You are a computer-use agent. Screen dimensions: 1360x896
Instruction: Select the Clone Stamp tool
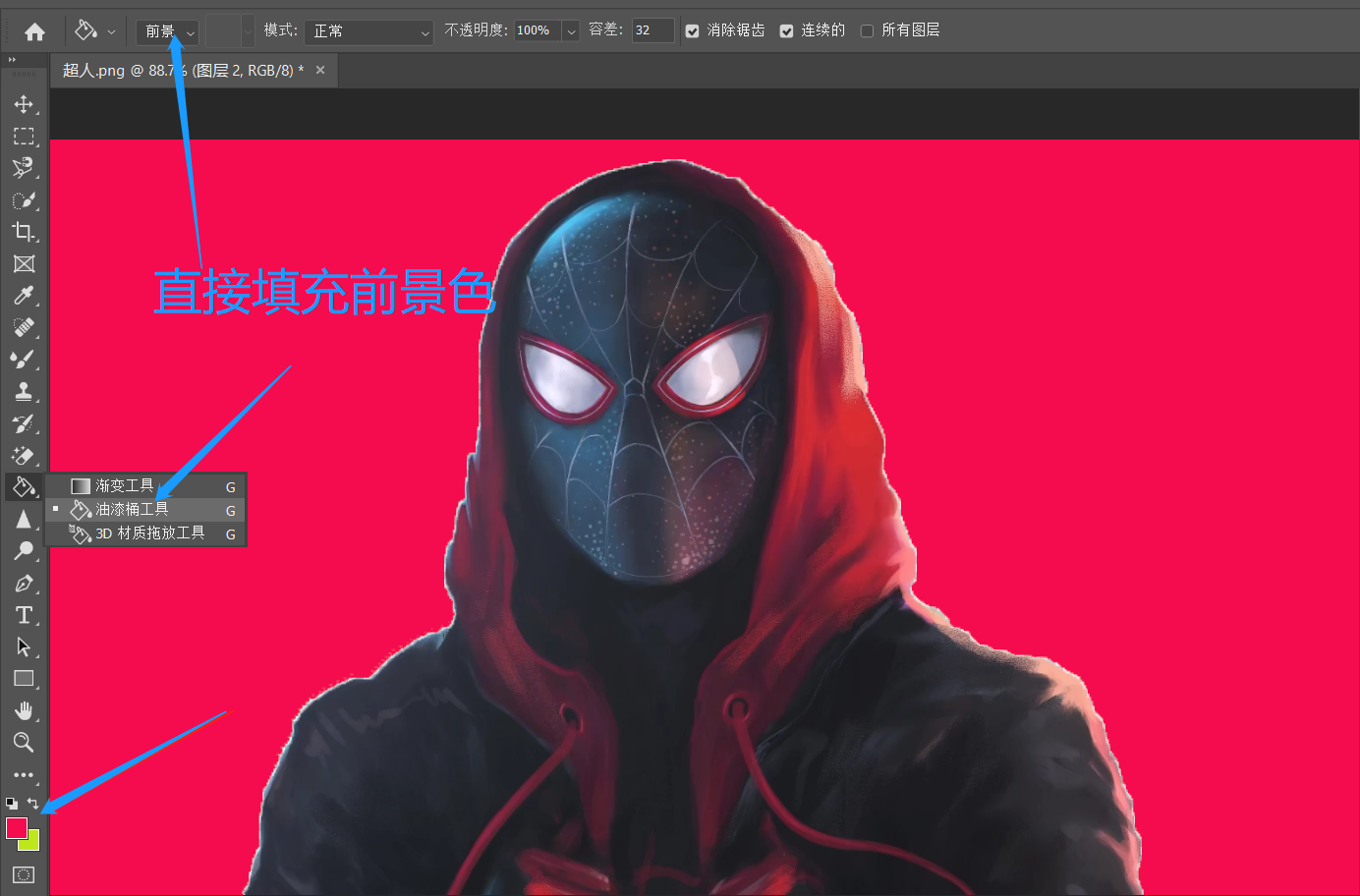[24, 392]
